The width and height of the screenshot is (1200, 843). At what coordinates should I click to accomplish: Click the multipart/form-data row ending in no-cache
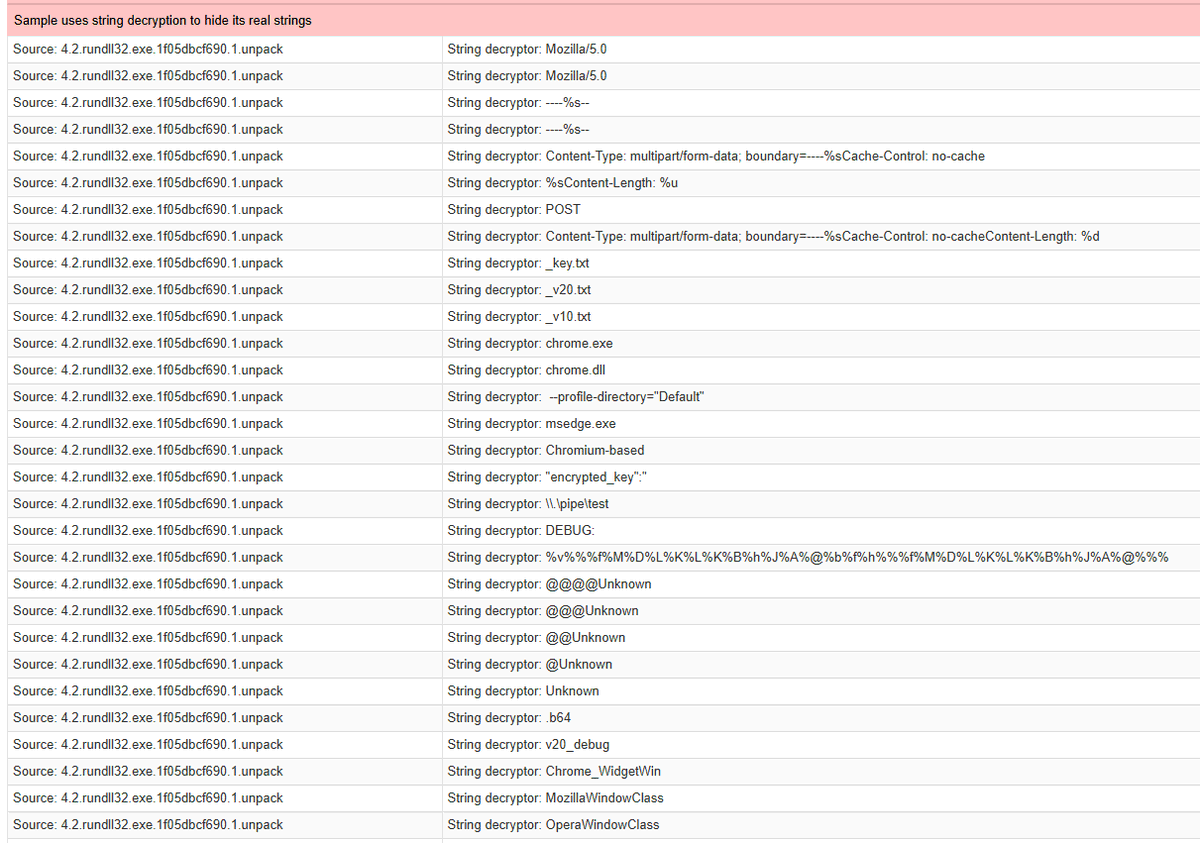pyautogui.click(x=821, y=156)
